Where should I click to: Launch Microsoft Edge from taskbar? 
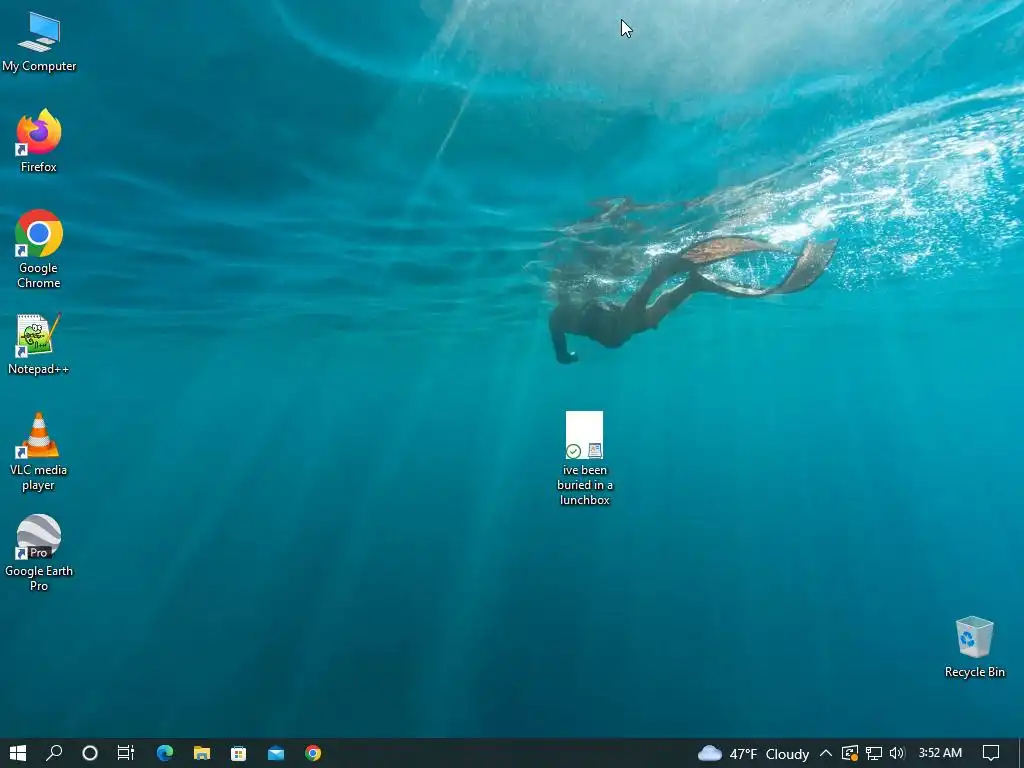(x=165, y=753)
